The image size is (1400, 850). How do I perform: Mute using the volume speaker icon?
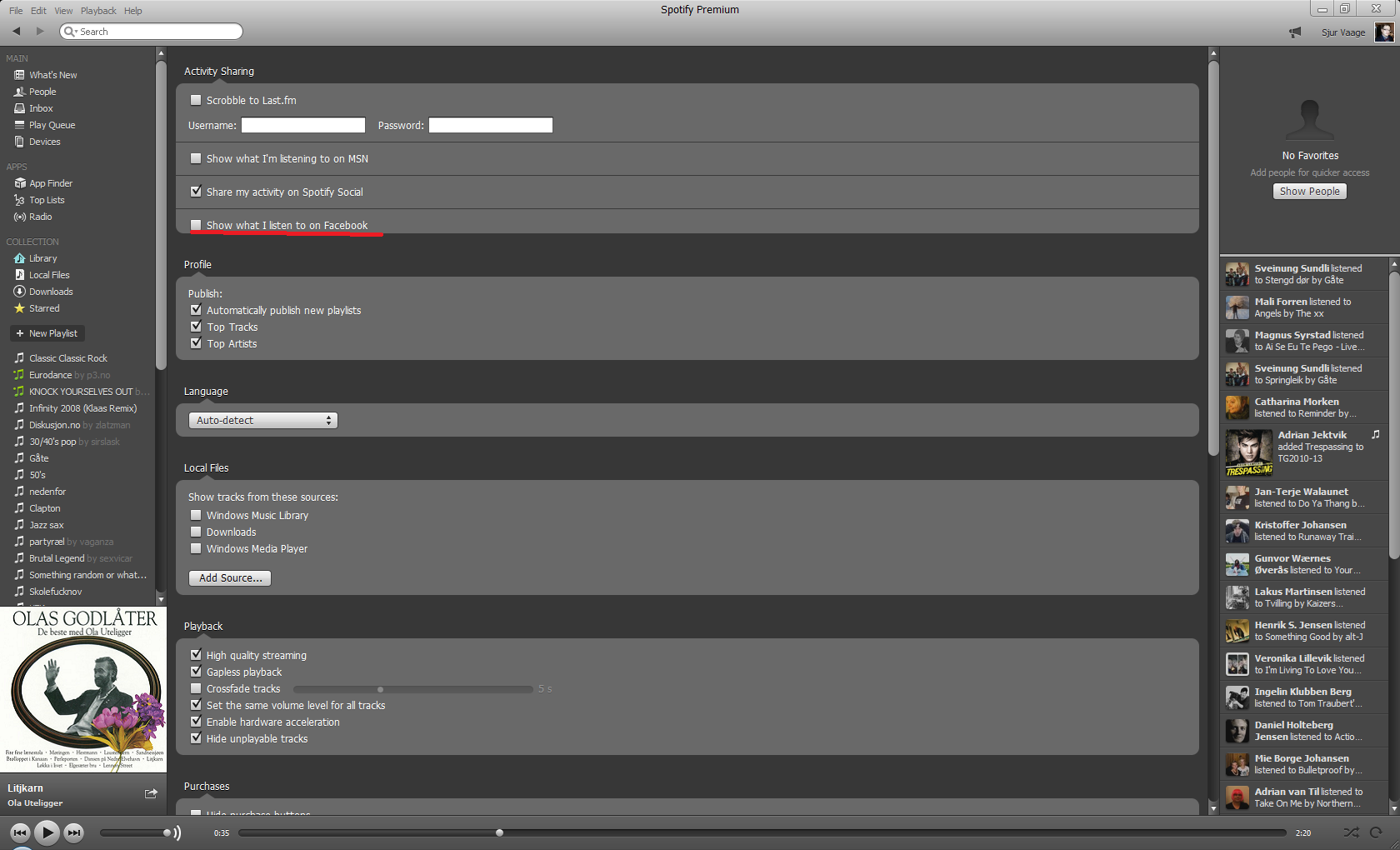point(177,832)
